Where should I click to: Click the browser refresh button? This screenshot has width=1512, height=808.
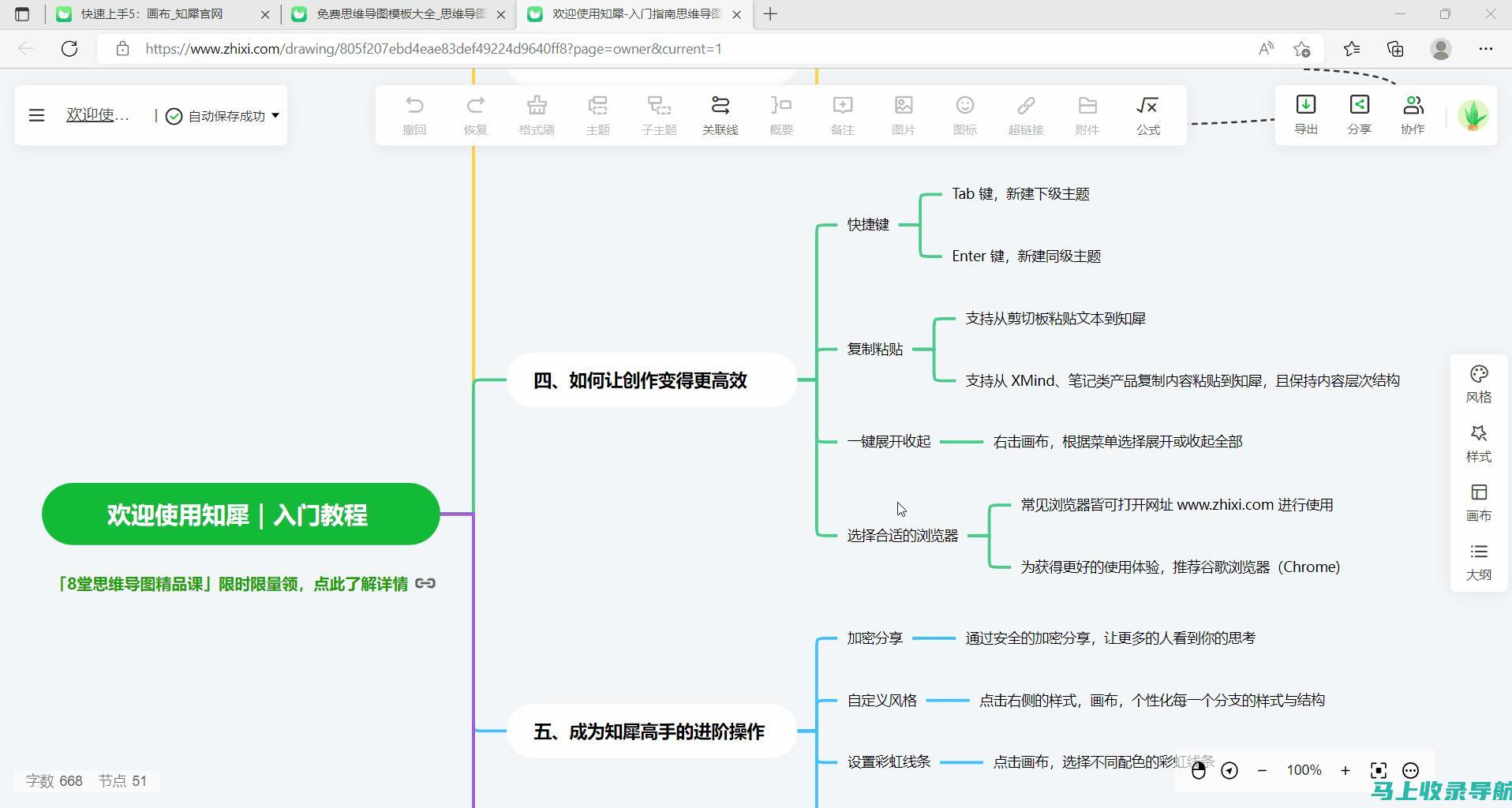pyautogui.click(x=69, y=49)
